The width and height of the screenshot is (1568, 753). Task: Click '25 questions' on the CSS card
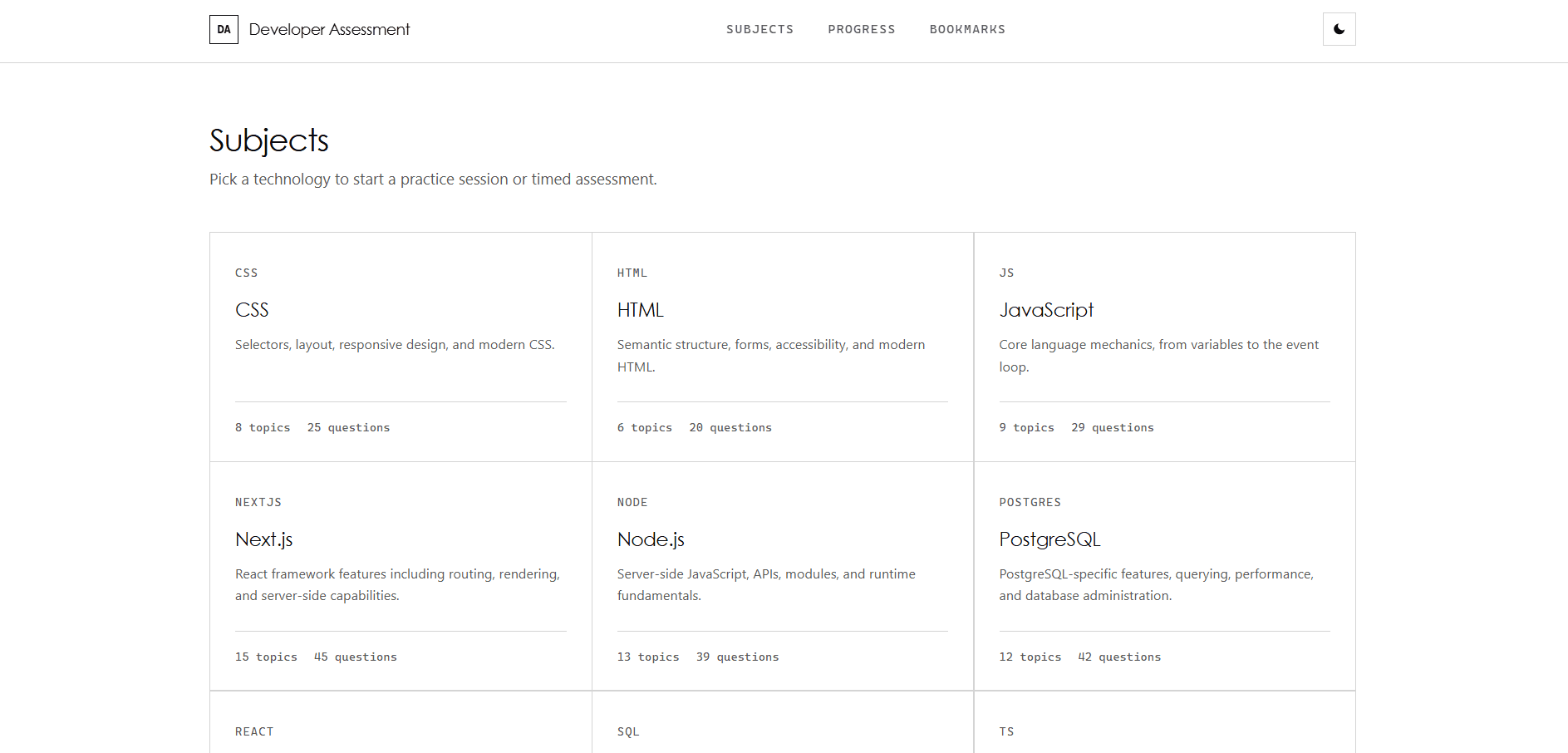click(348, 427)
